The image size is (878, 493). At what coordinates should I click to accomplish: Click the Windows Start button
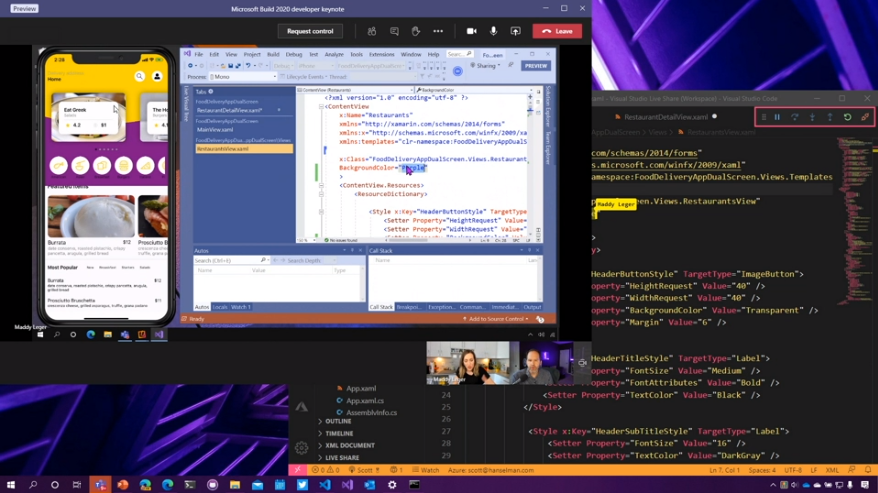coord(11,485)
